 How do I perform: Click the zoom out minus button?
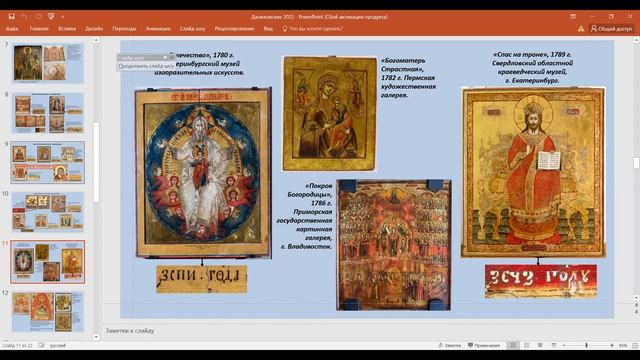pos(564,345)
